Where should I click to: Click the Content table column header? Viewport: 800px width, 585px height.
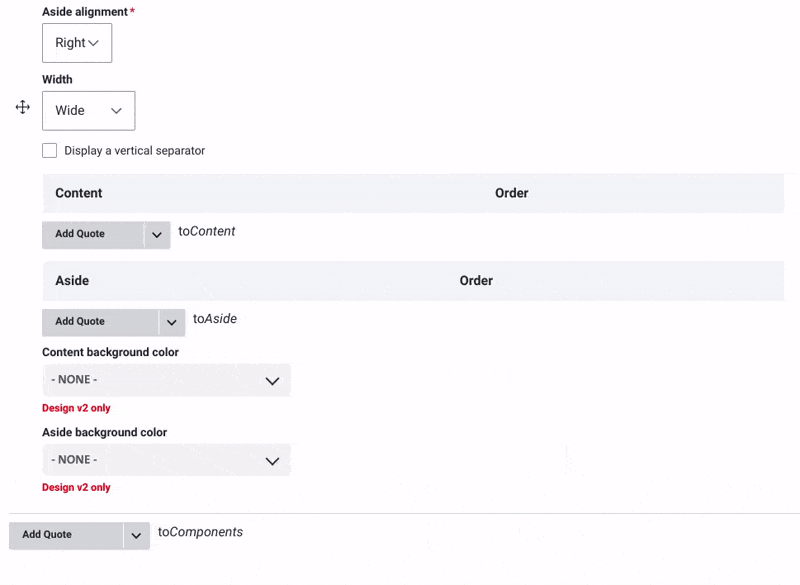(x=79, y=193)
